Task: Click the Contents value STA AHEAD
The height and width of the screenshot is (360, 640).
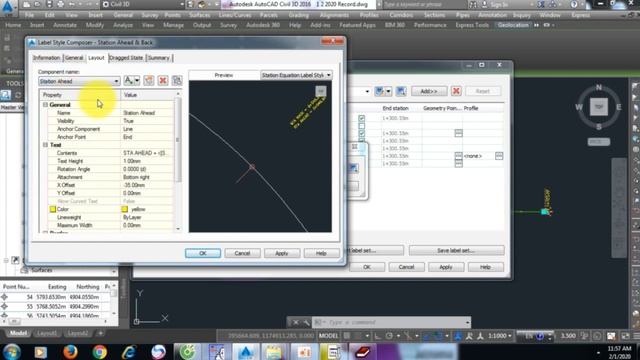Action: coord(147,153)
